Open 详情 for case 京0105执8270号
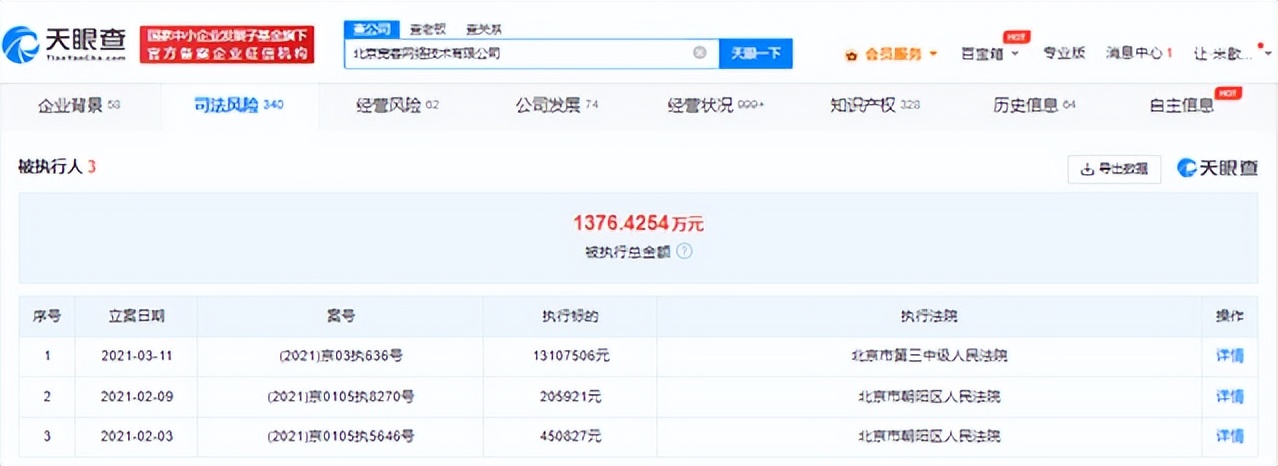The width and height of the screenshot is (1278, 466). coord(1229,396)
